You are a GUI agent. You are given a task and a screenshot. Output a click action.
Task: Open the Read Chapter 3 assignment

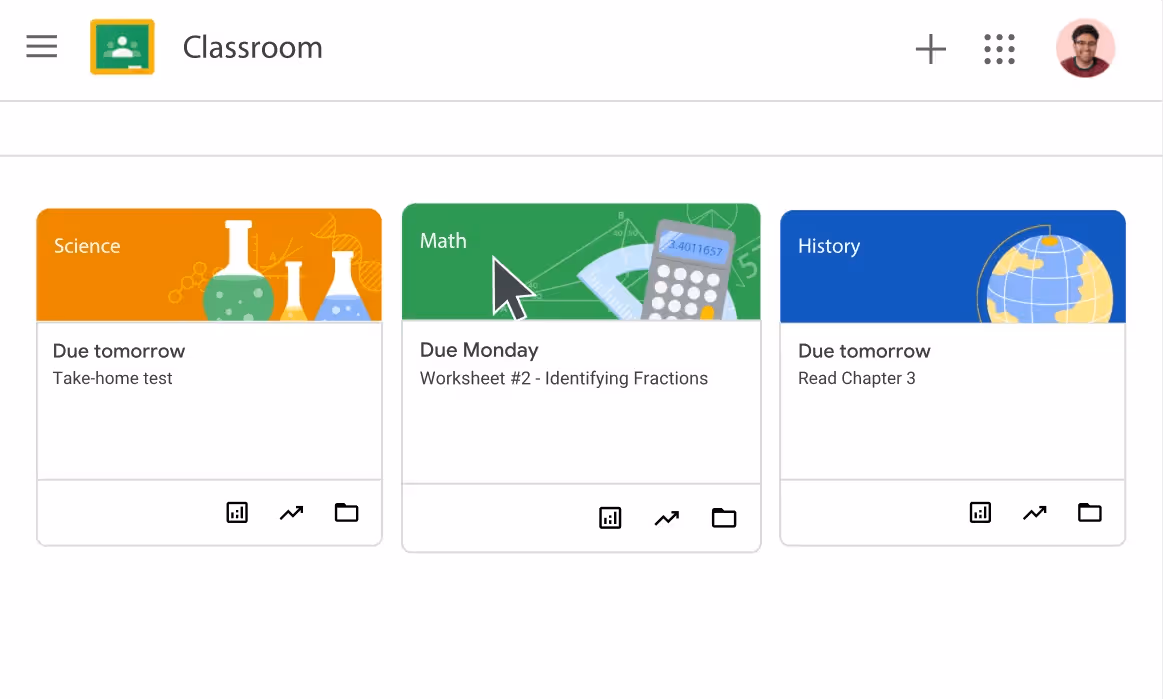coord(857,378)
